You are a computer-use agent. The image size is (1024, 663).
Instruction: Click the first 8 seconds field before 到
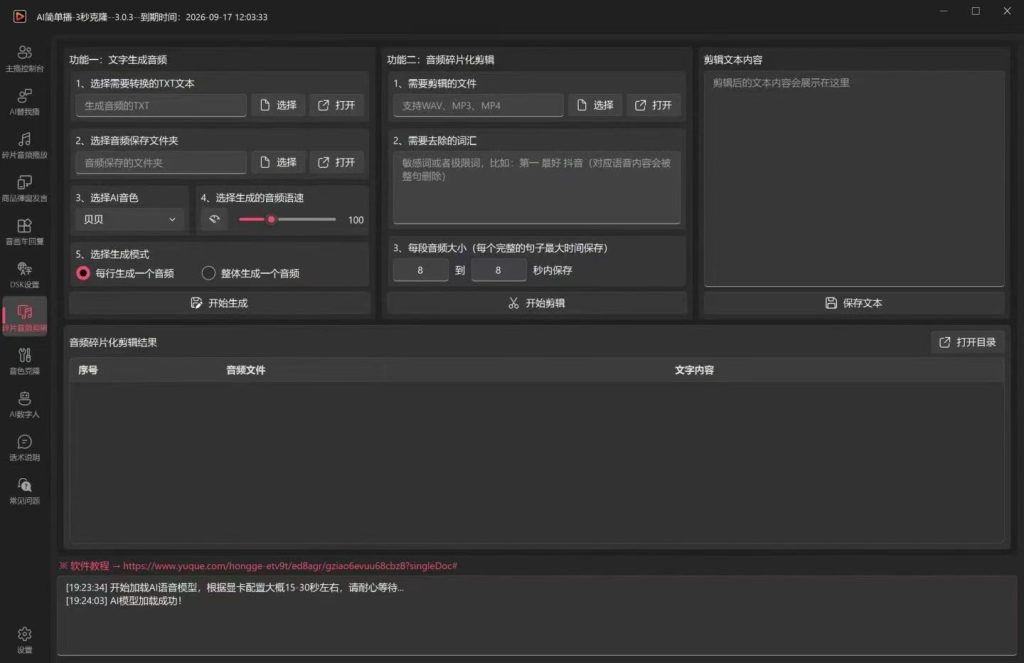421,270
